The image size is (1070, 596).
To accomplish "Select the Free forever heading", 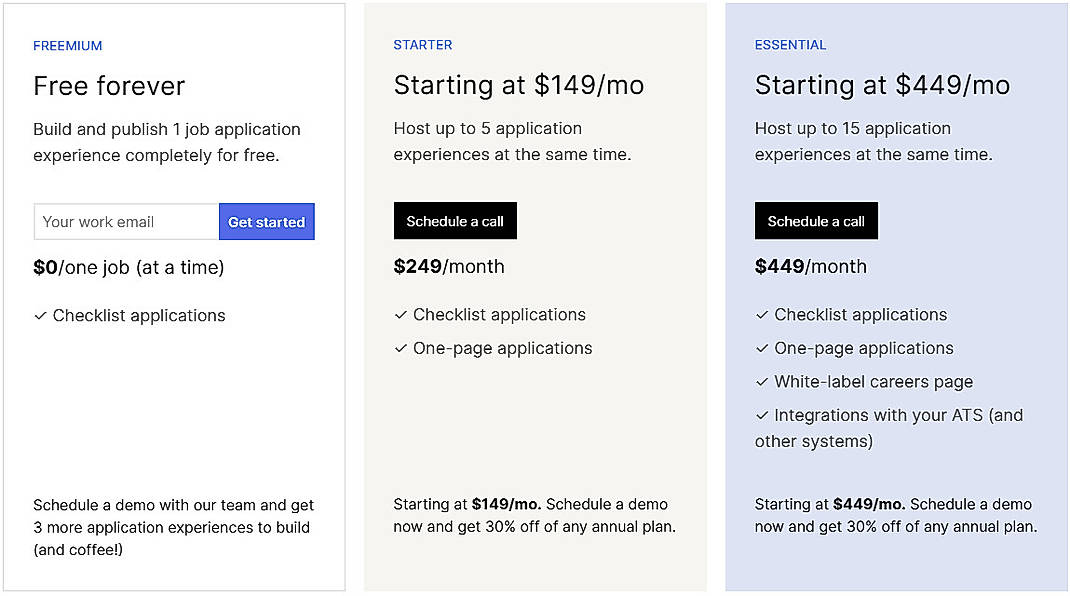I will click(109, 87).
